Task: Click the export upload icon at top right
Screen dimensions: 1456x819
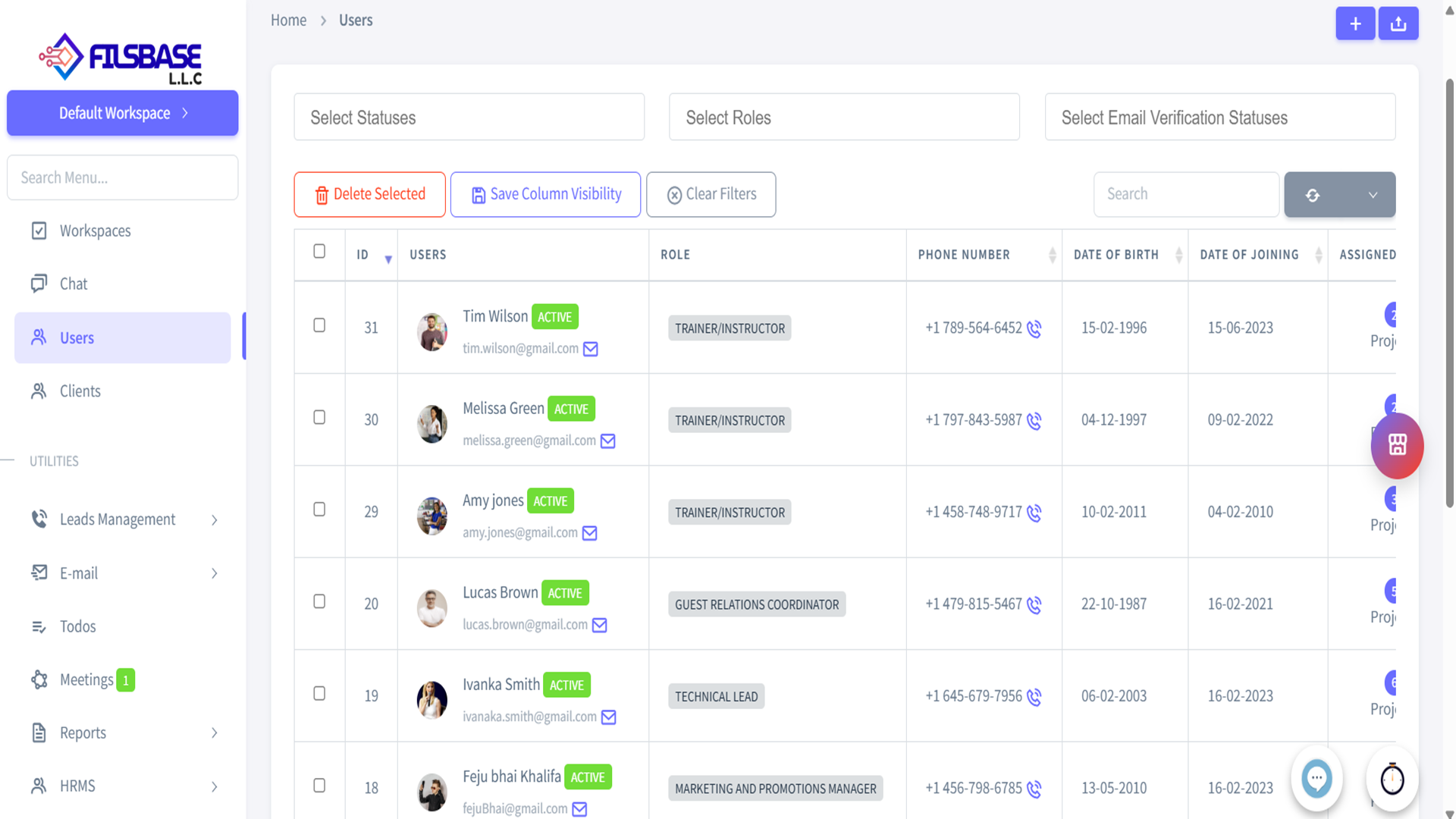Action: (1398, 24)
